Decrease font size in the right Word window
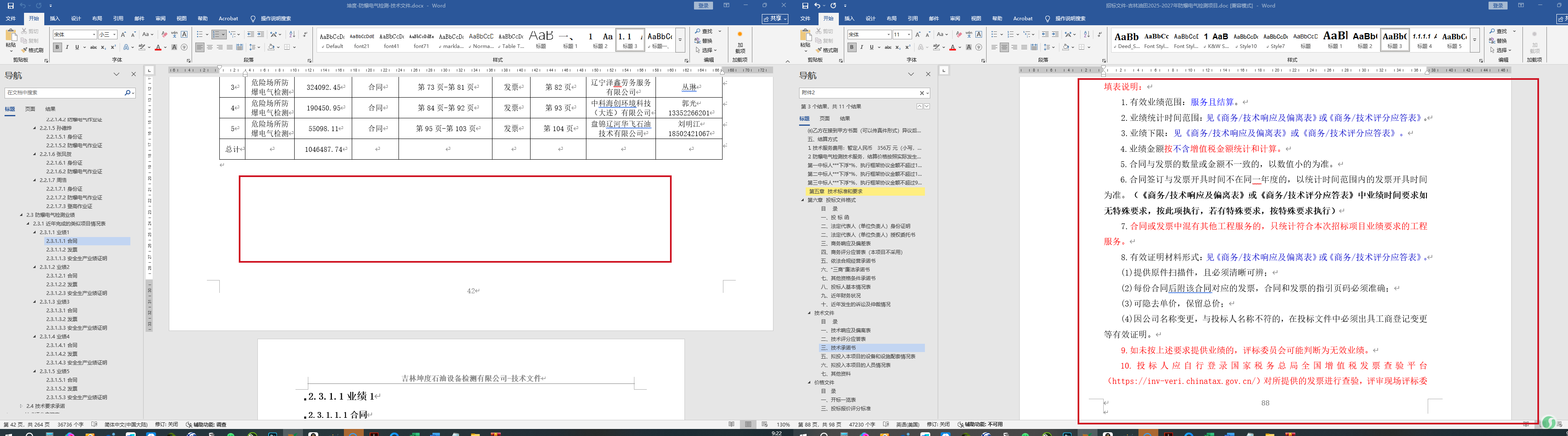 (x=928, y=35)
